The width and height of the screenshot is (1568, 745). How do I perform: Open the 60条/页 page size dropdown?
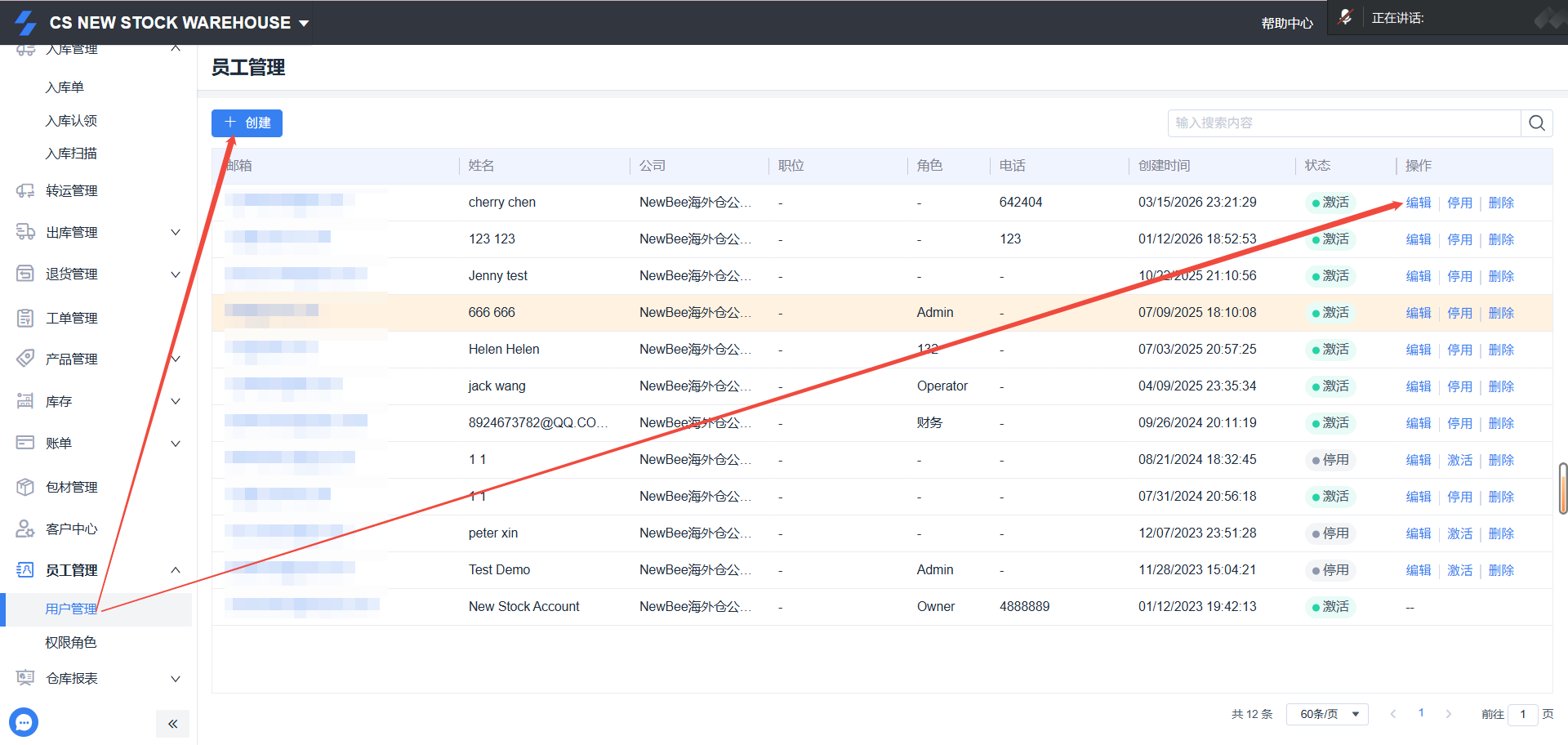pyautogui.click(x=1327, y=714)
